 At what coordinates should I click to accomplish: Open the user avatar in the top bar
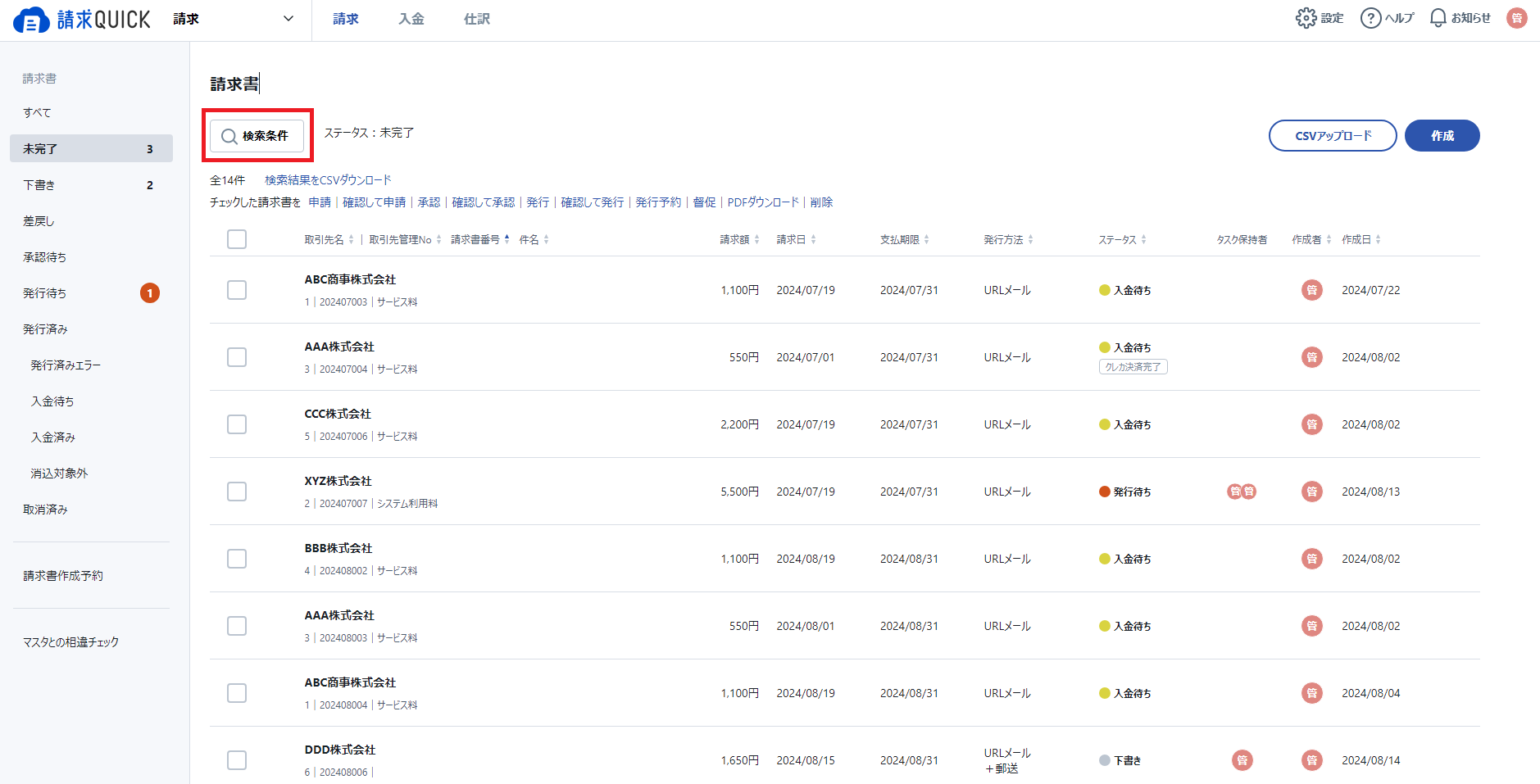tap(1517, 18)
